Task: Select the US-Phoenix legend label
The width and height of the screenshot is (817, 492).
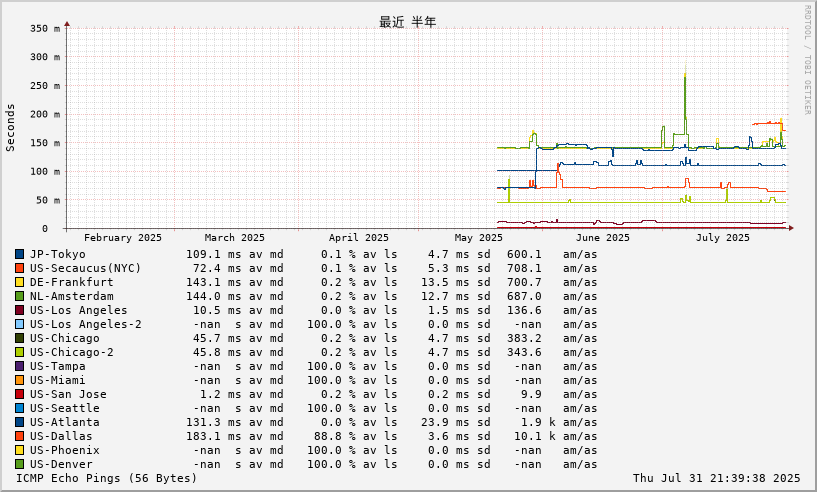Action: click(x=65, y=451)
